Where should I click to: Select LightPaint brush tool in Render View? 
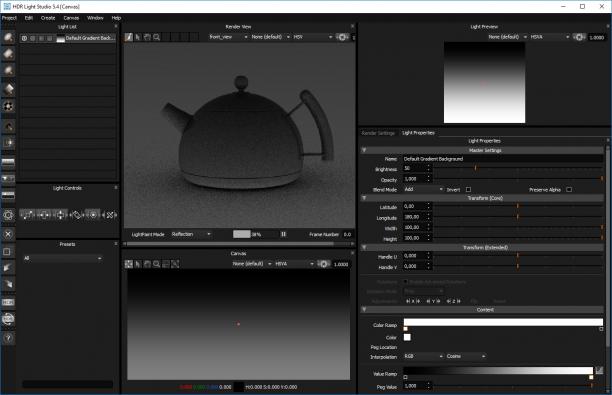[128, 37]
